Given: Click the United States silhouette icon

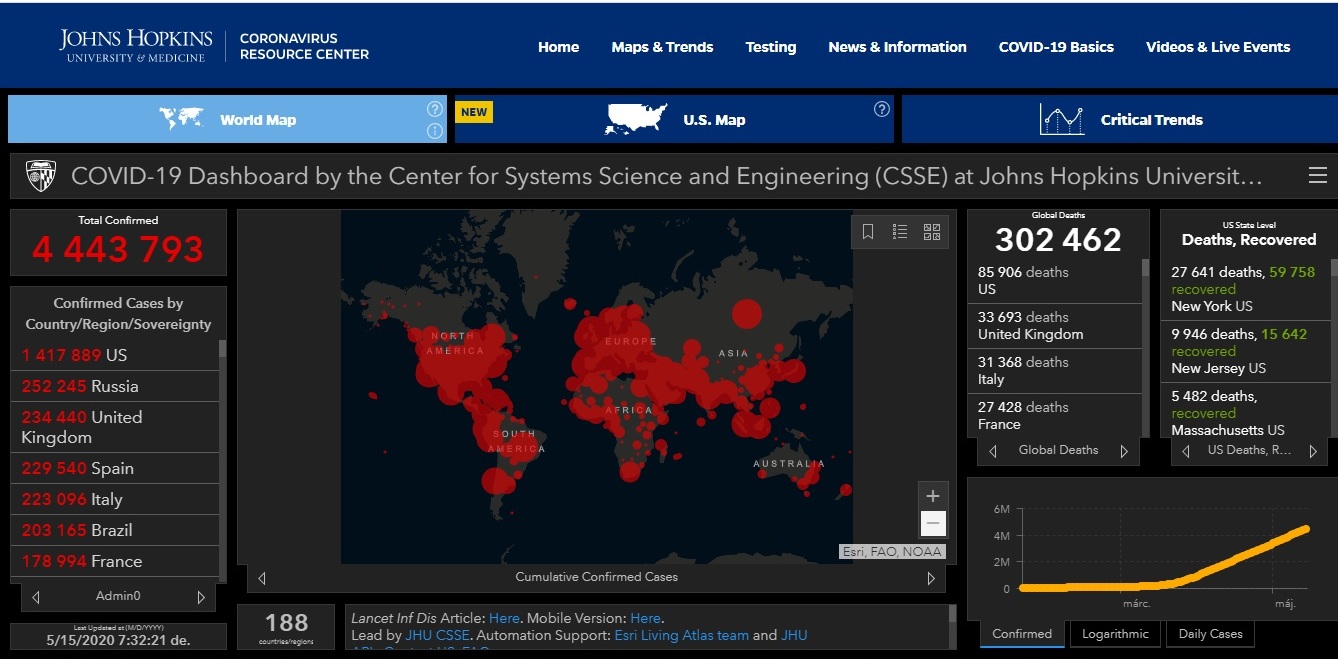Looking at the screenshot, I should 636,119.
